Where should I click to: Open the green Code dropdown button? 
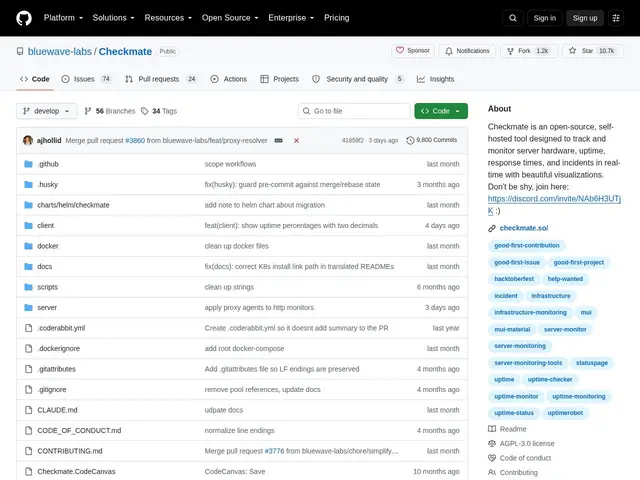(x=441, y=111)
